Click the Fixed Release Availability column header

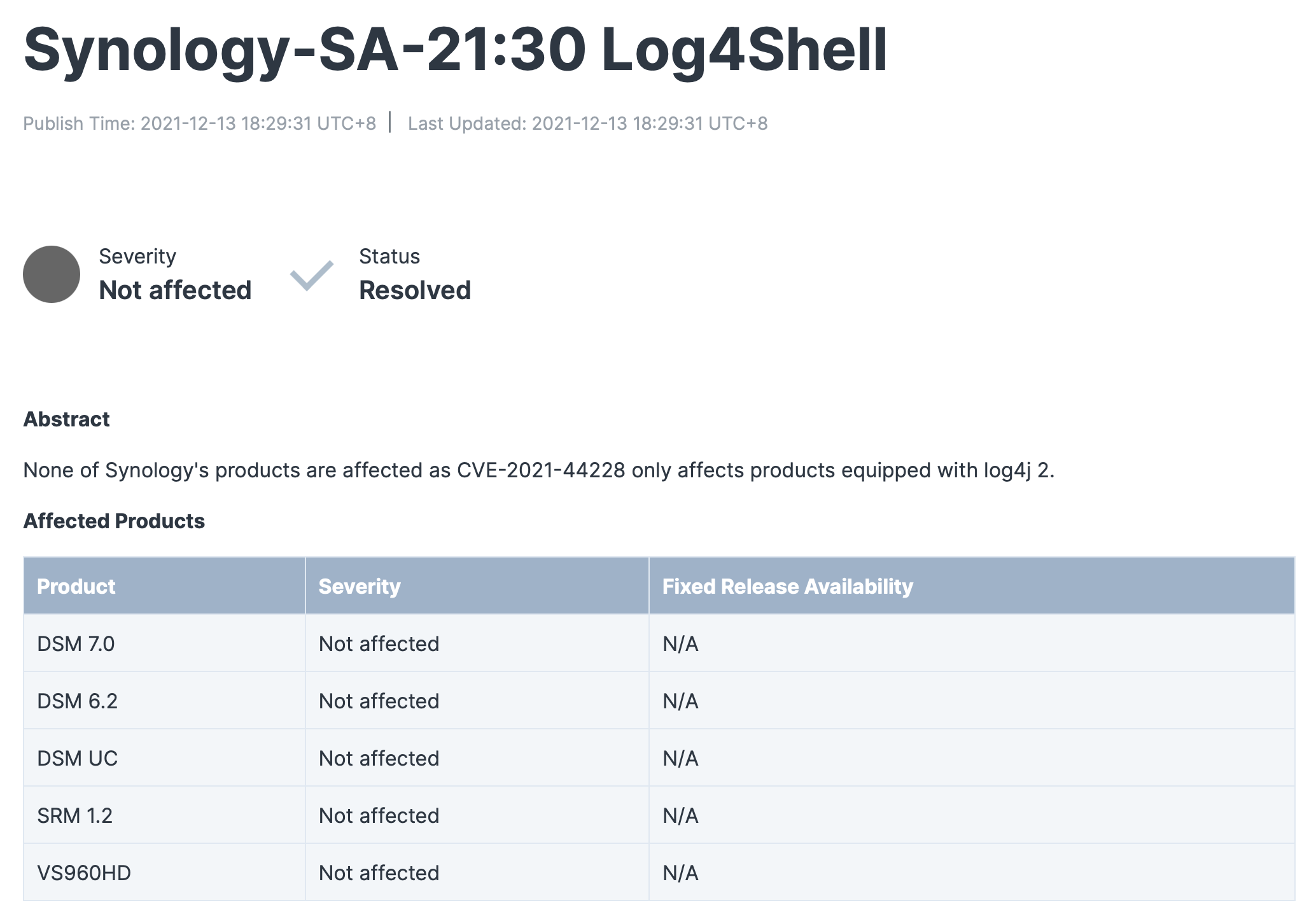[x=787, y=586]
